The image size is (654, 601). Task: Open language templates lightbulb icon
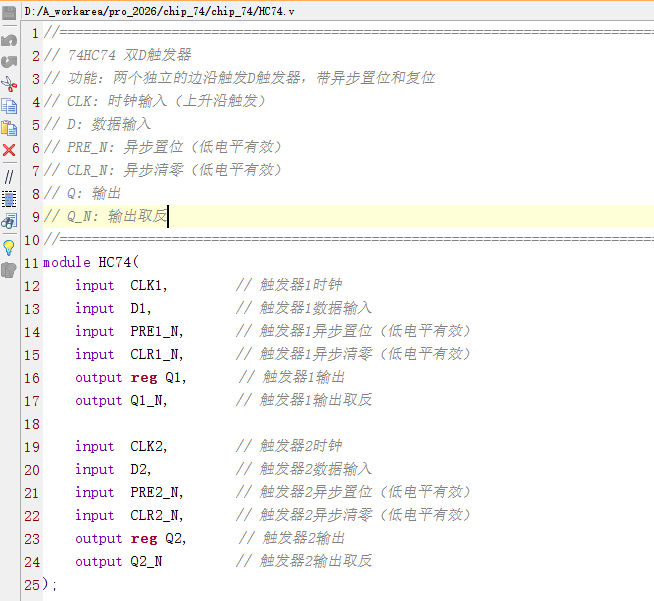click(x=9, y=248)
